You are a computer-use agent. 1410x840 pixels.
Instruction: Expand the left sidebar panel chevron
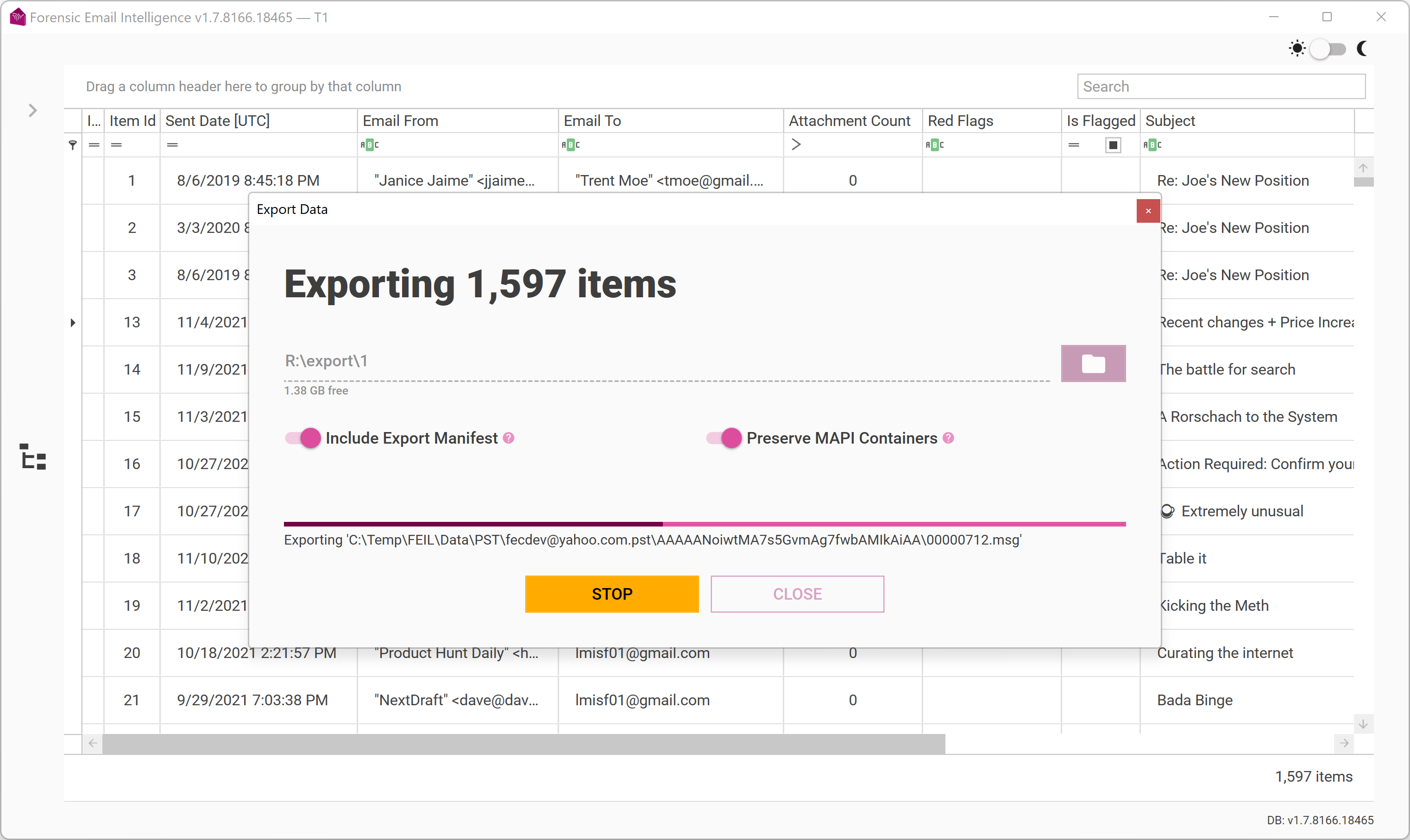[33, 110]
